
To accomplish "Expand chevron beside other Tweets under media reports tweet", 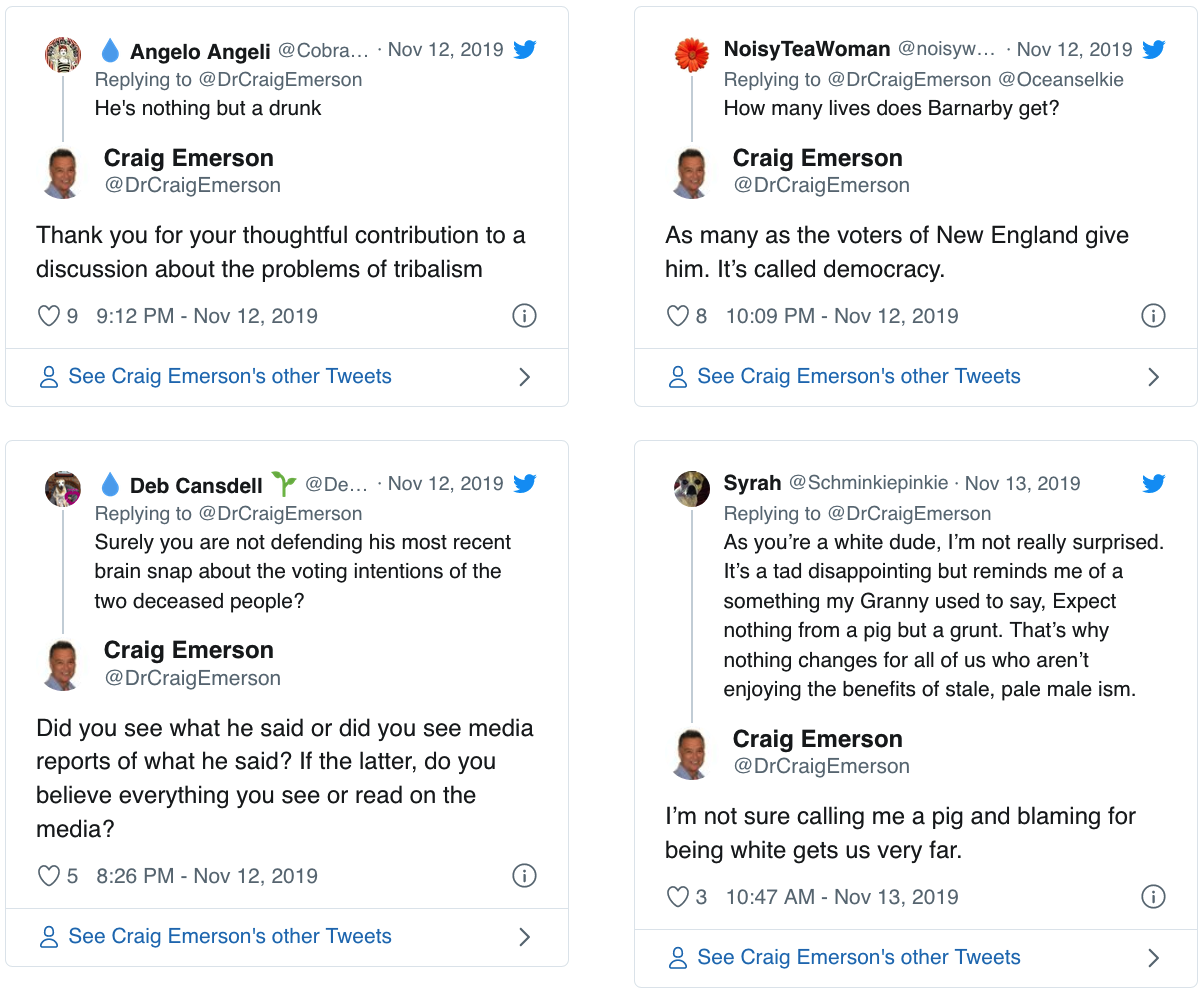I will coord(525,937).
